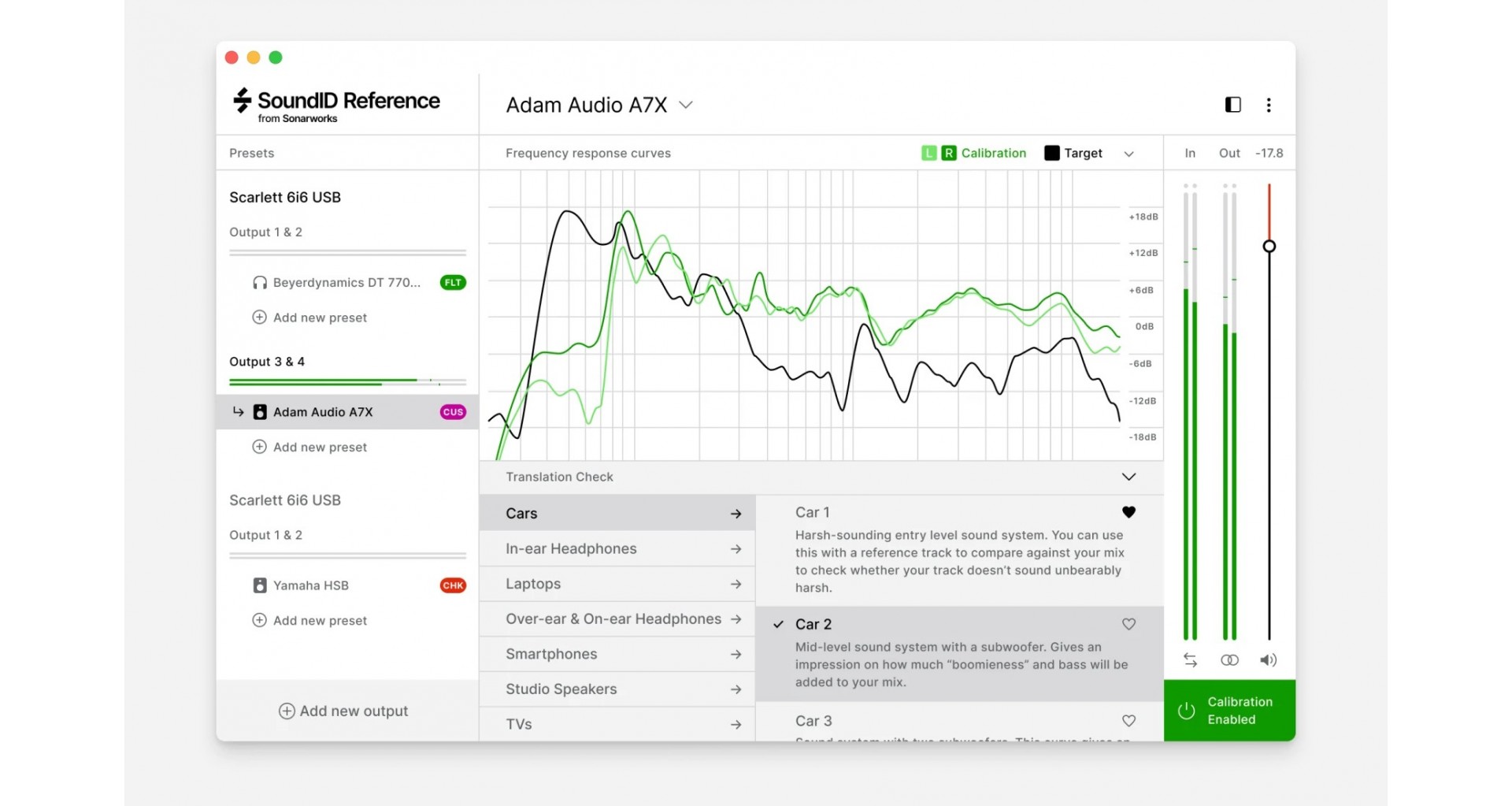
Task: Toggle the R channel calibration curve
Action: pos(948,153)
